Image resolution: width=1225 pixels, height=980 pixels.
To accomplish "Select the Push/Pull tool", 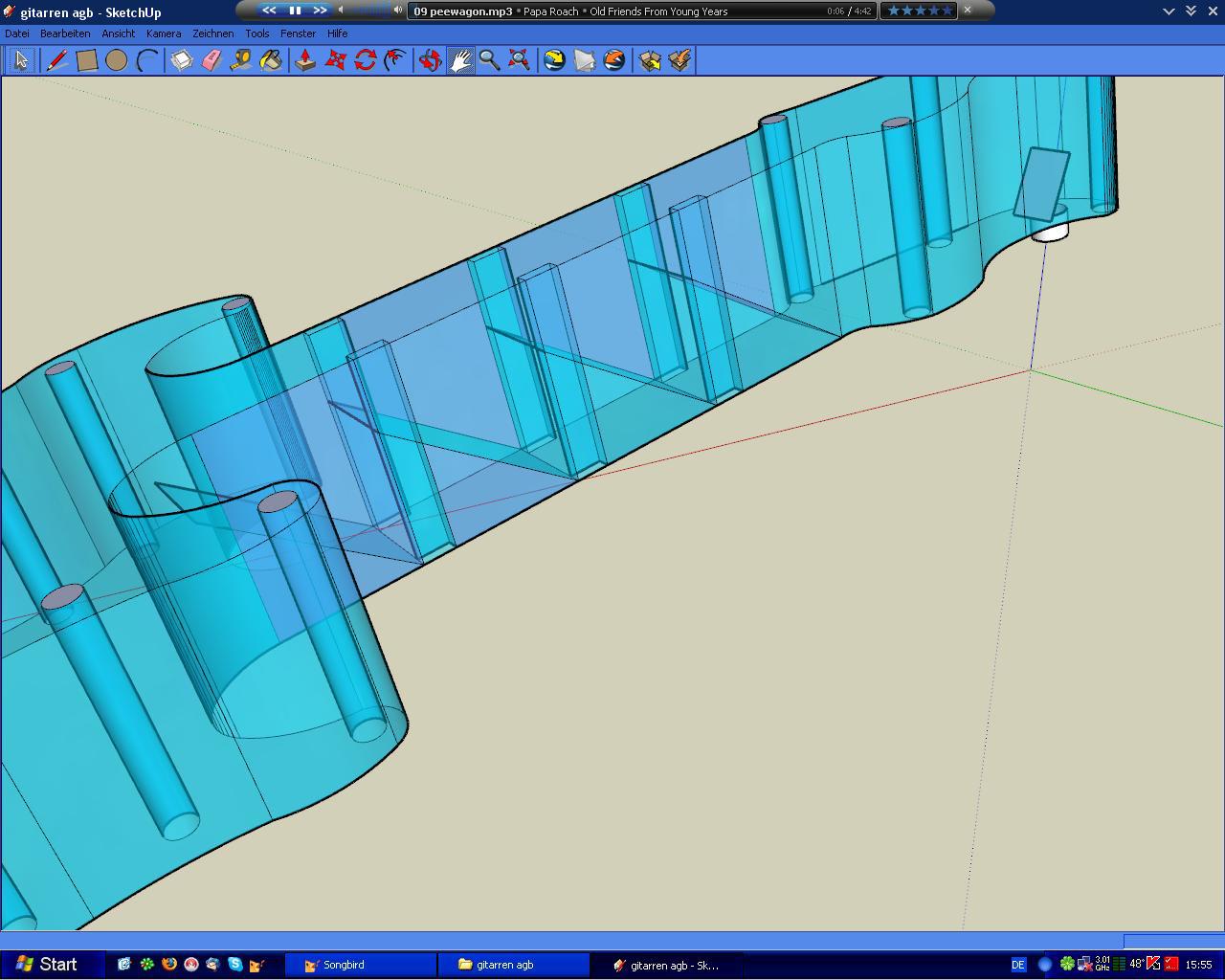I will pos(305,61).
